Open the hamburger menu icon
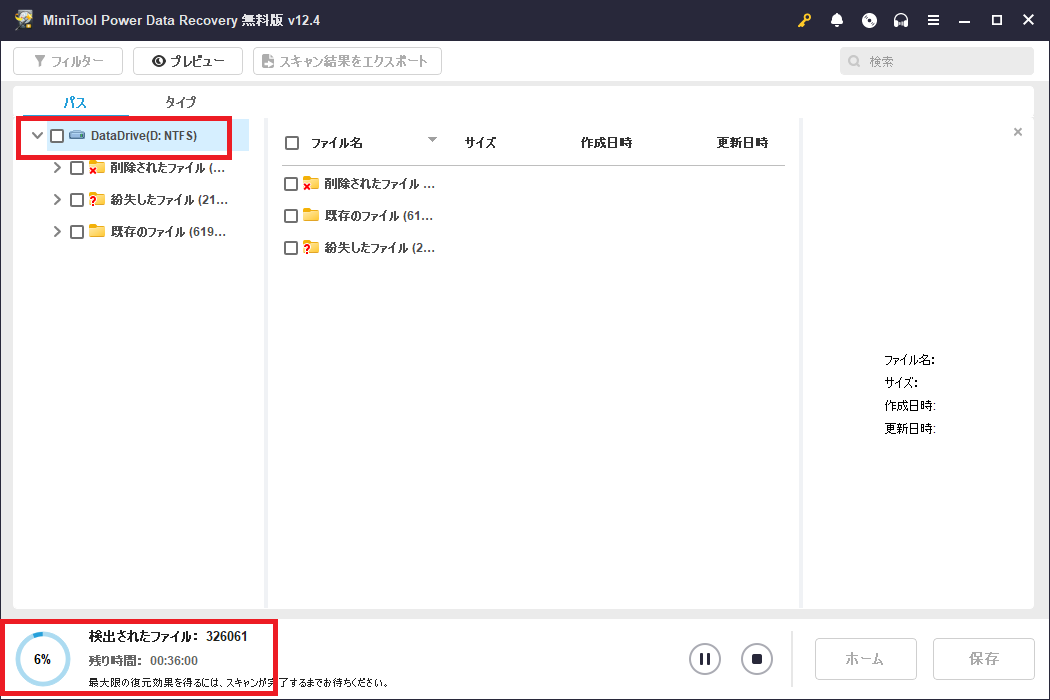This screenshot has height=700, width=1050. point(933,20)
